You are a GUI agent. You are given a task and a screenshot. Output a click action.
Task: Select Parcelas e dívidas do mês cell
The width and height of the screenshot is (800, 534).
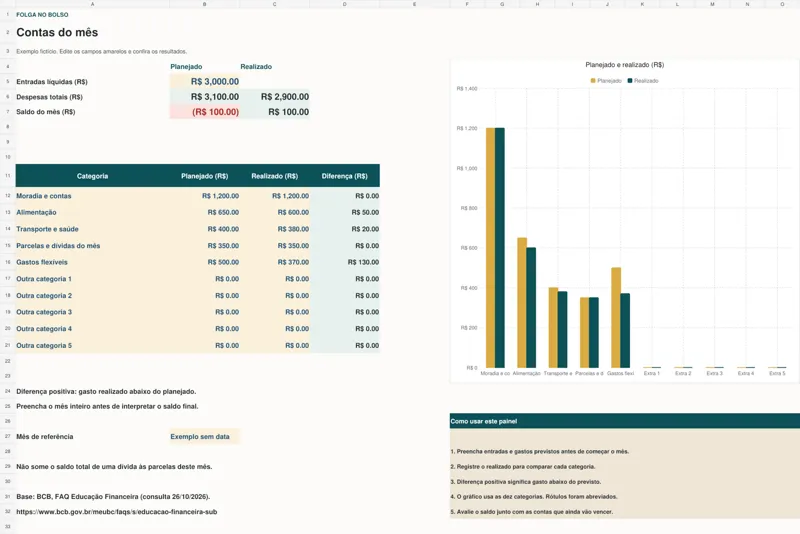(x=92, y=246)
